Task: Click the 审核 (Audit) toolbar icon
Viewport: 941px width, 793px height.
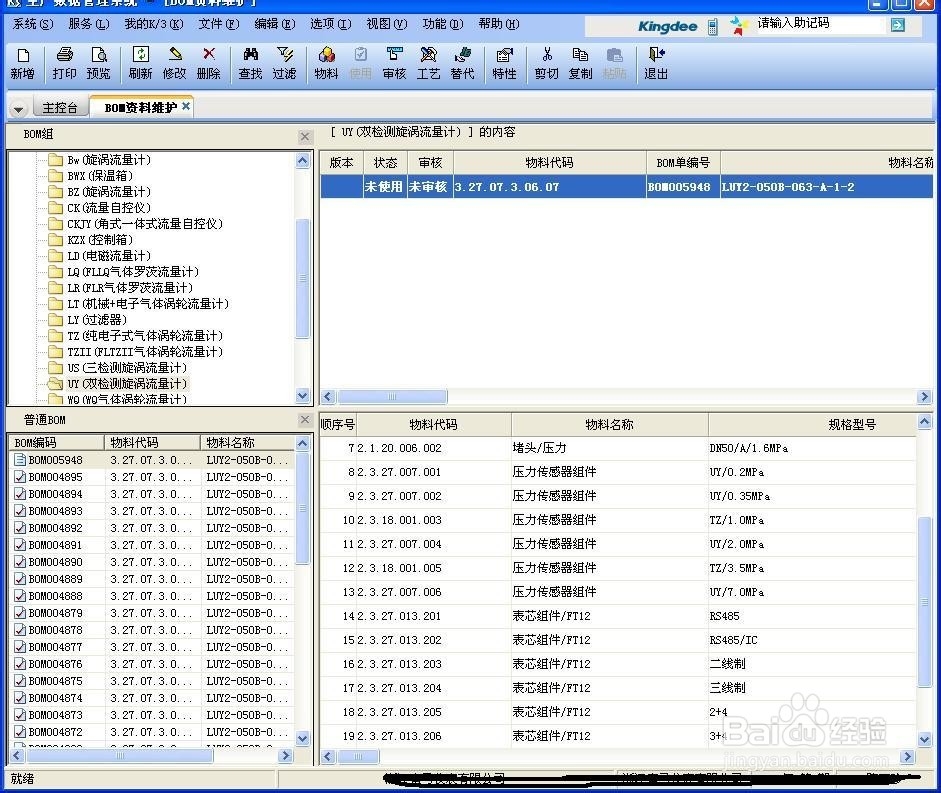Action: [x=394, y=64]
